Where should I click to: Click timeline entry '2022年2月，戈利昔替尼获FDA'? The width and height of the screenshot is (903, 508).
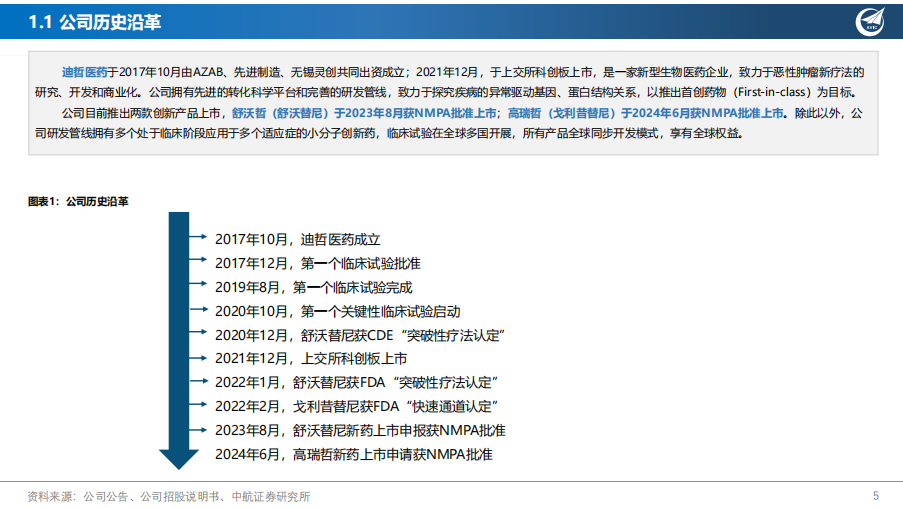[x=356, y=407]
